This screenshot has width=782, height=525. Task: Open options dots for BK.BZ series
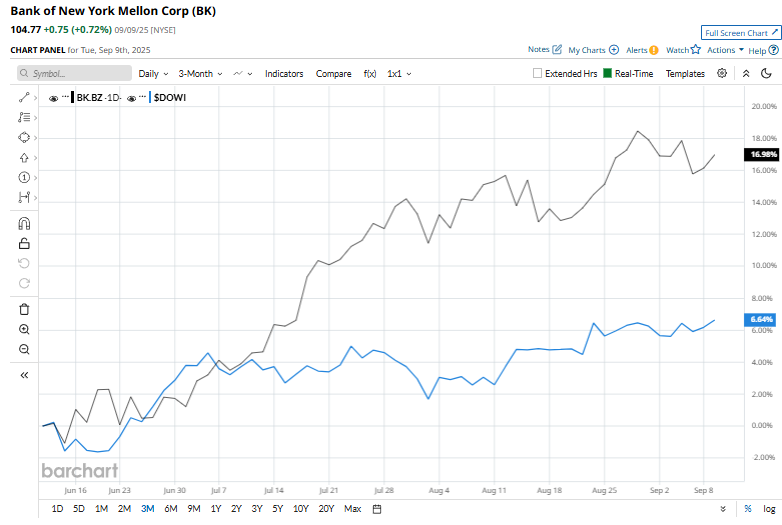pos(65,96)
